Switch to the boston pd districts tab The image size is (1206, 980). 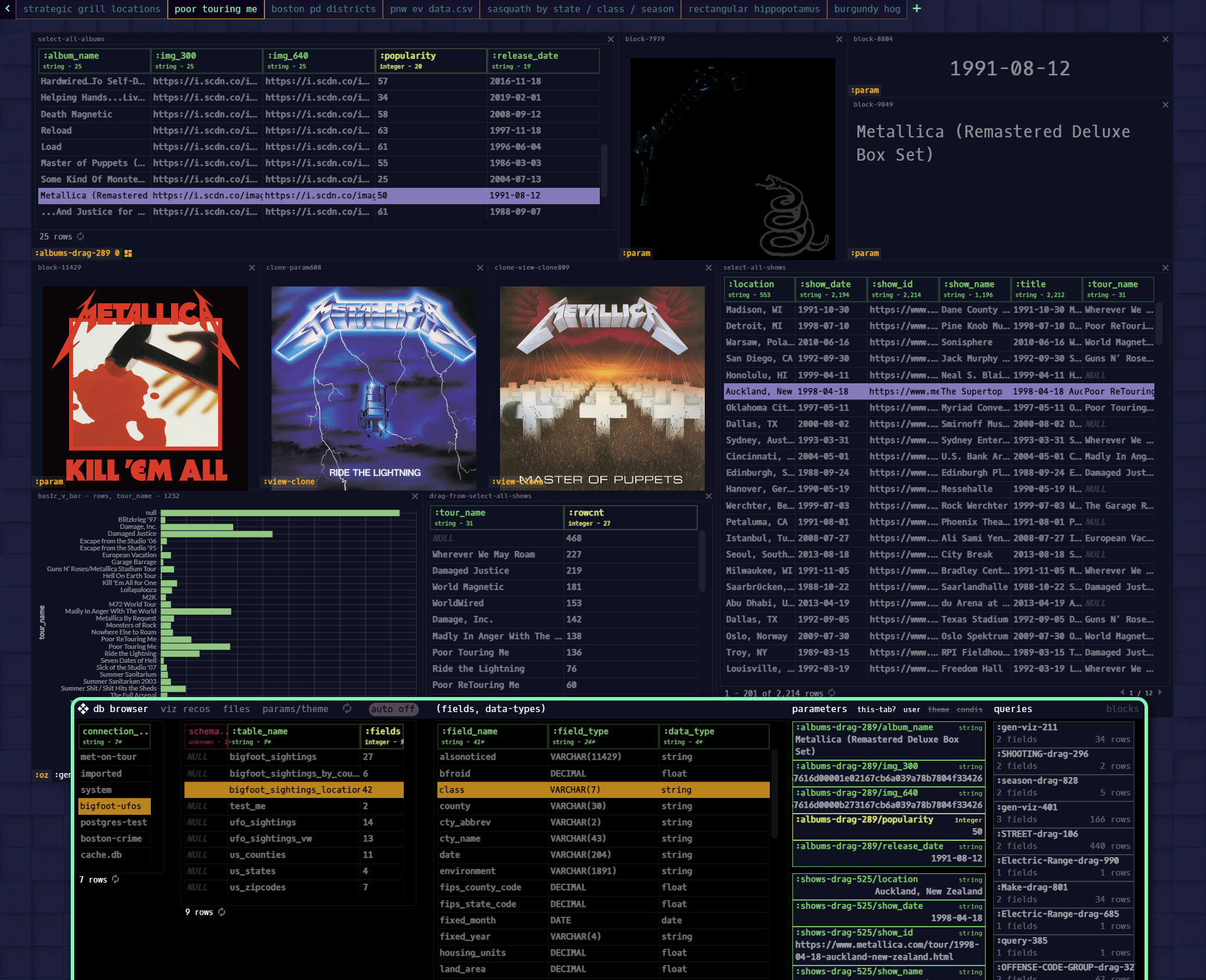pos(323,9)
